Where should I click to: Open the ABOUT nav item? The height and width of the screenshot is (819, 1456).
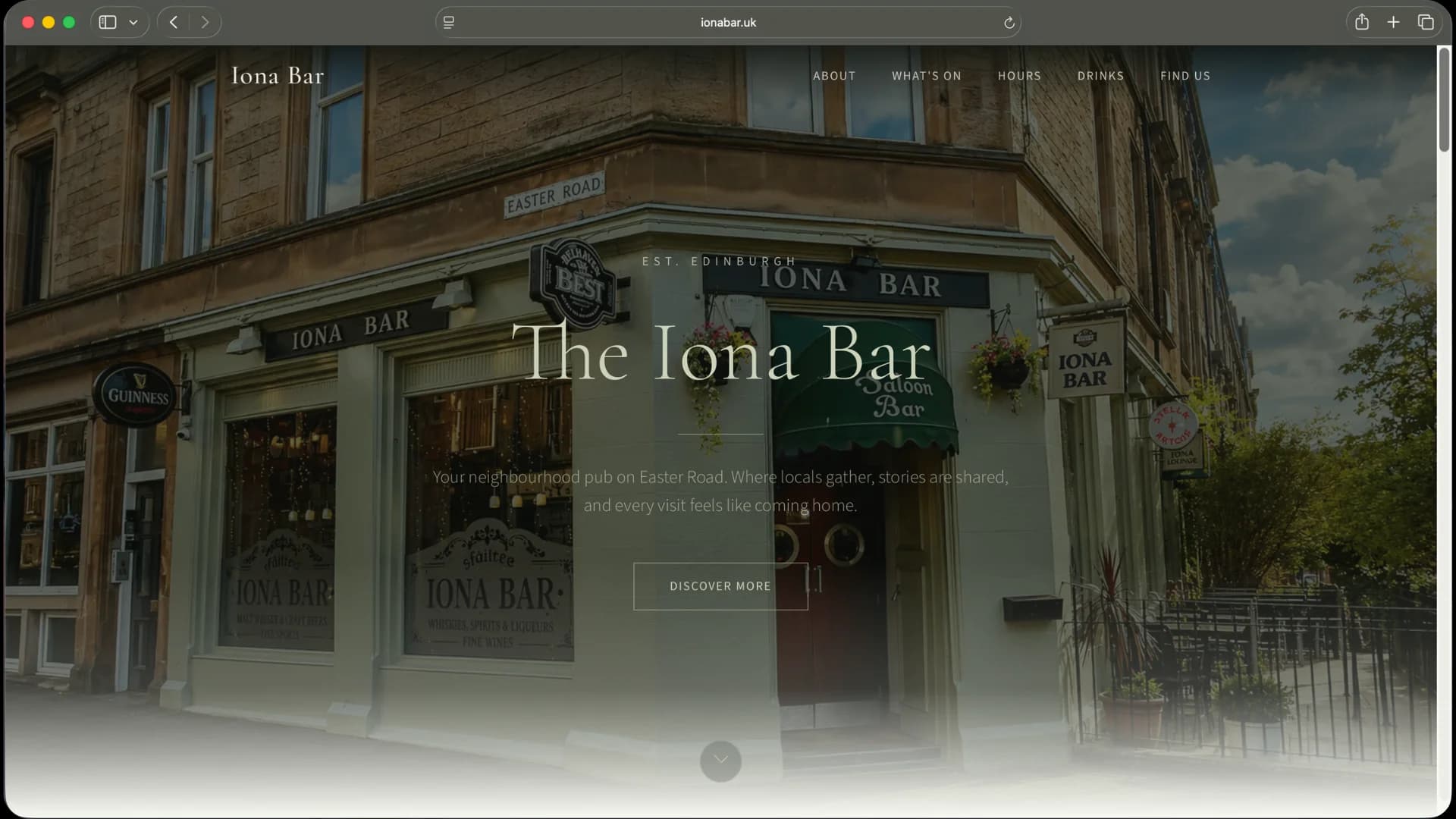[x=834, y=76]
